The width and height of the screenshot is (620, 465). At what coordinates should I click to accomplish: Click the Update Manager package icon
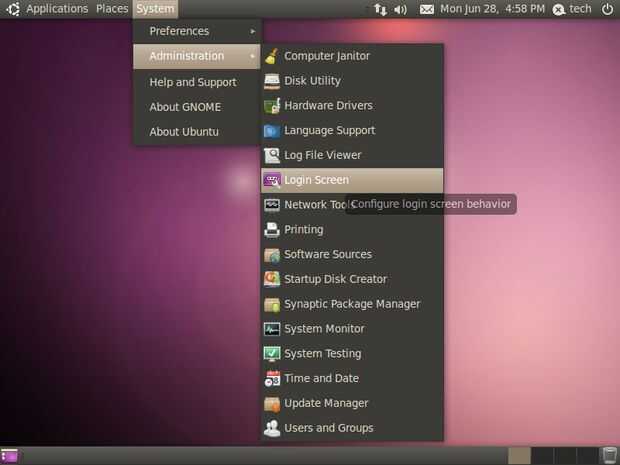click(272, 404)
